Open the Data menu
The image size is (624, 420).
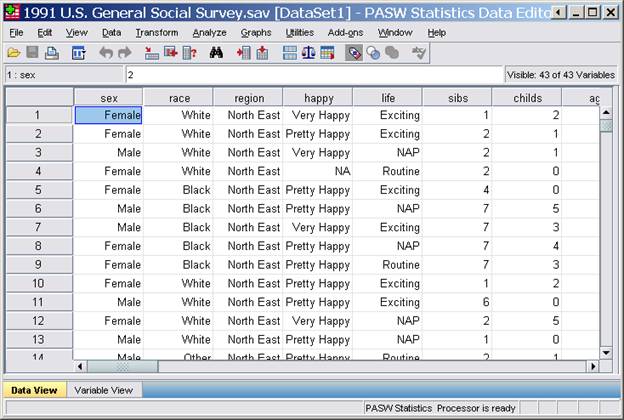(111, 33)
